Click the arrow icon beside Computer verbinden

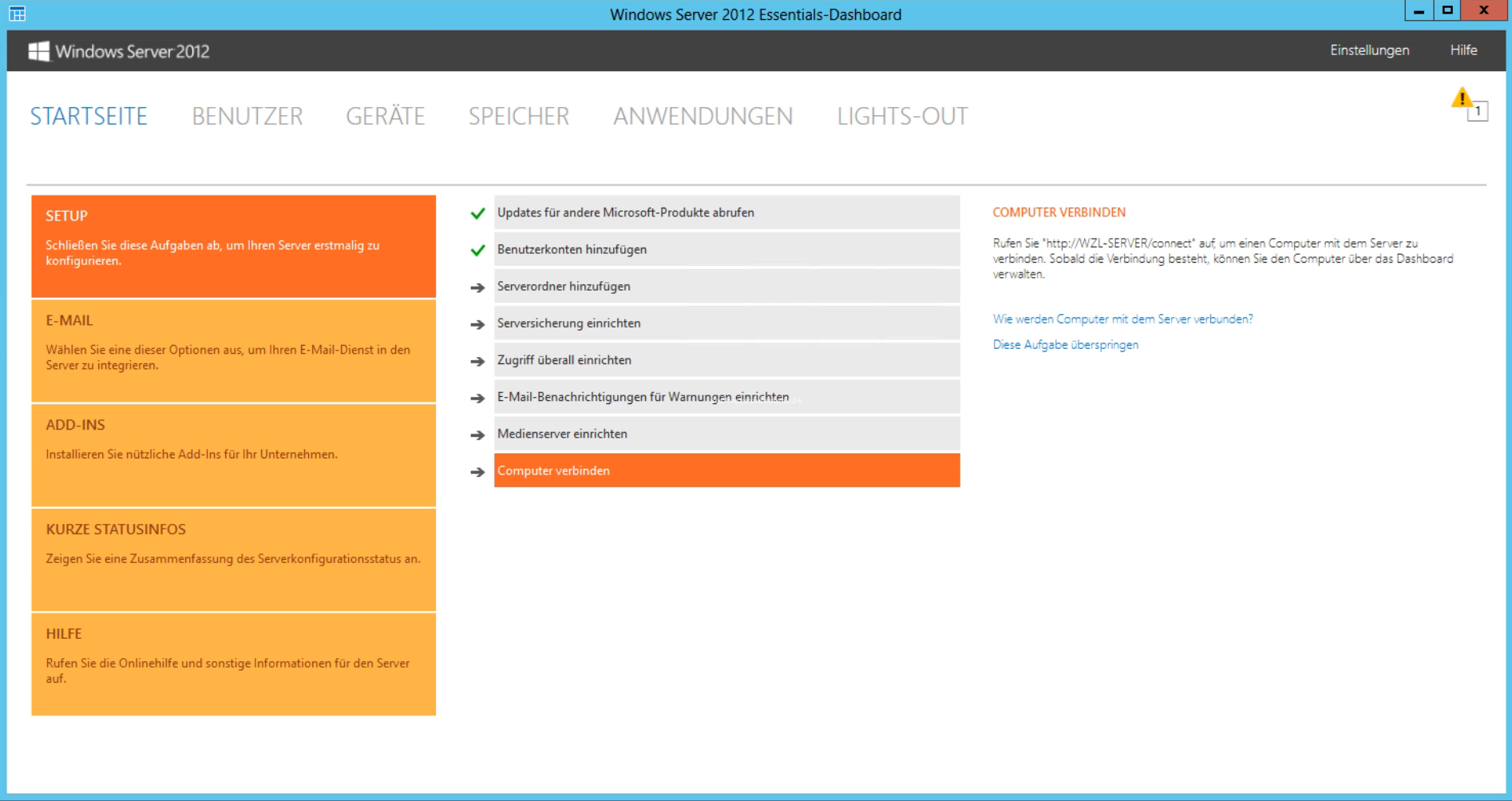coord(477,472)
